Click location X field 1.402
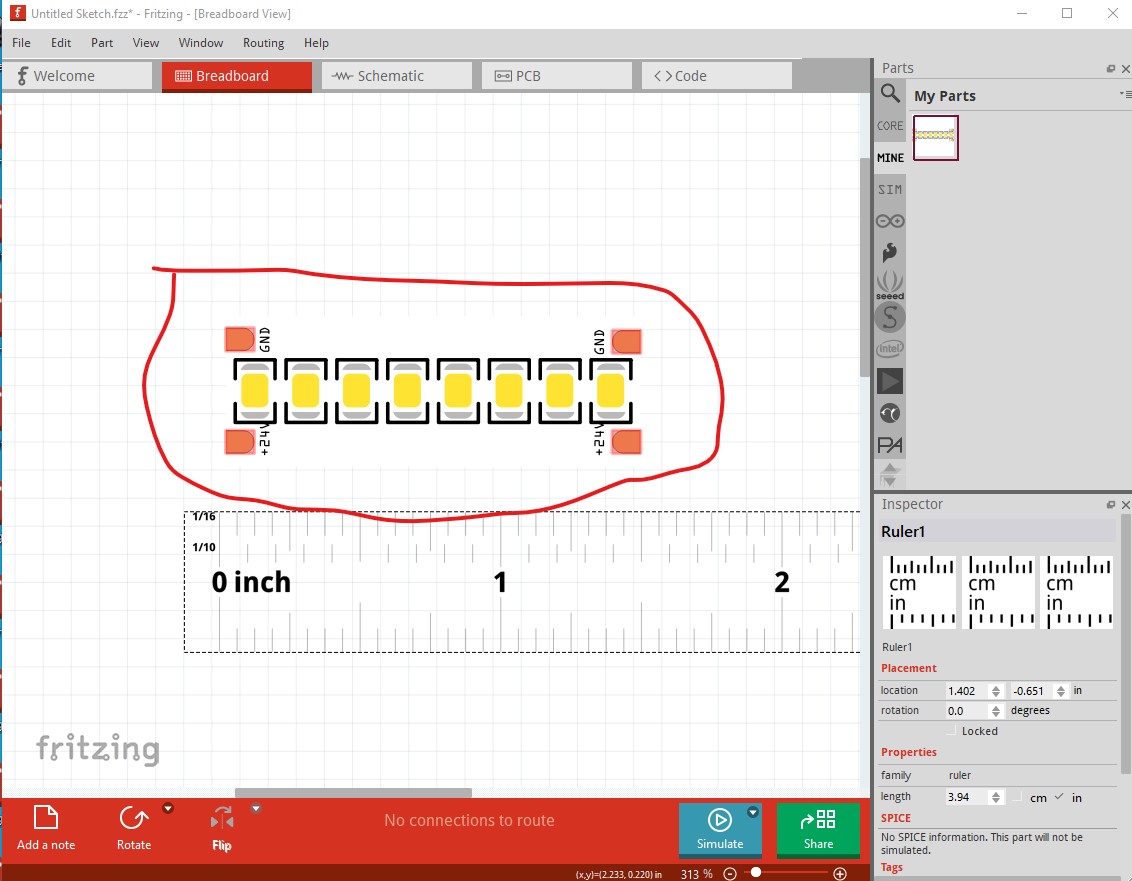The height and width of the screenshot is (881, 1132). (966, 691)
